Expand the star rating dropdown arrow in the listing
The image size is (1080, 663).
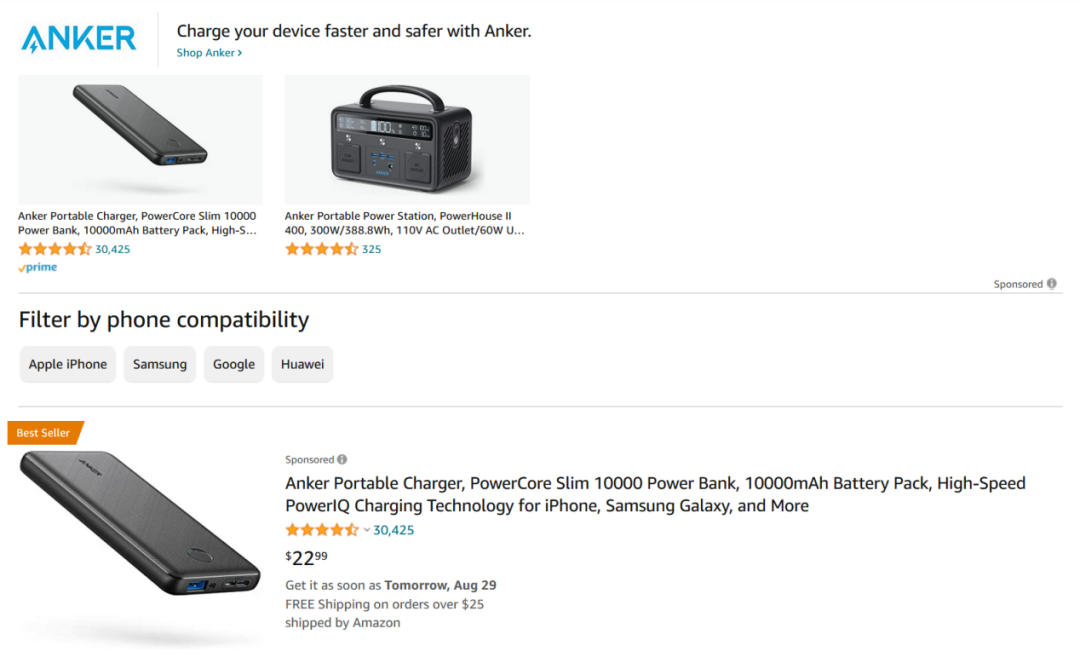click(367, 531)
